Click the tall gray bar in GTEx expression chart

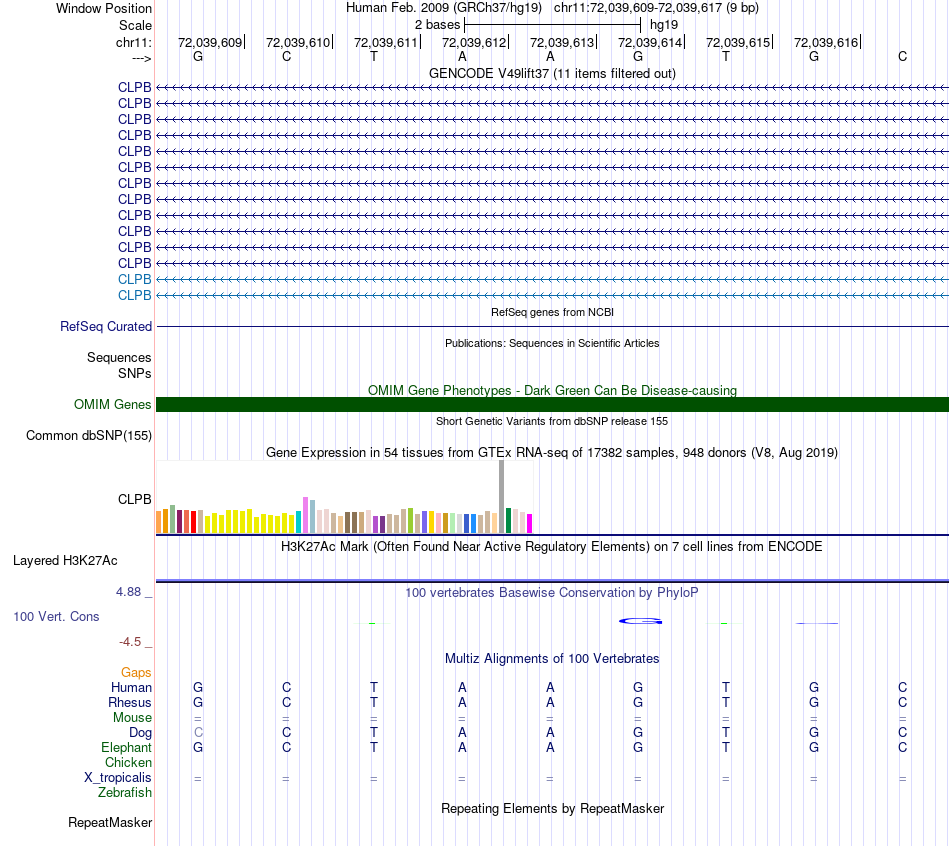pos(501,496)
